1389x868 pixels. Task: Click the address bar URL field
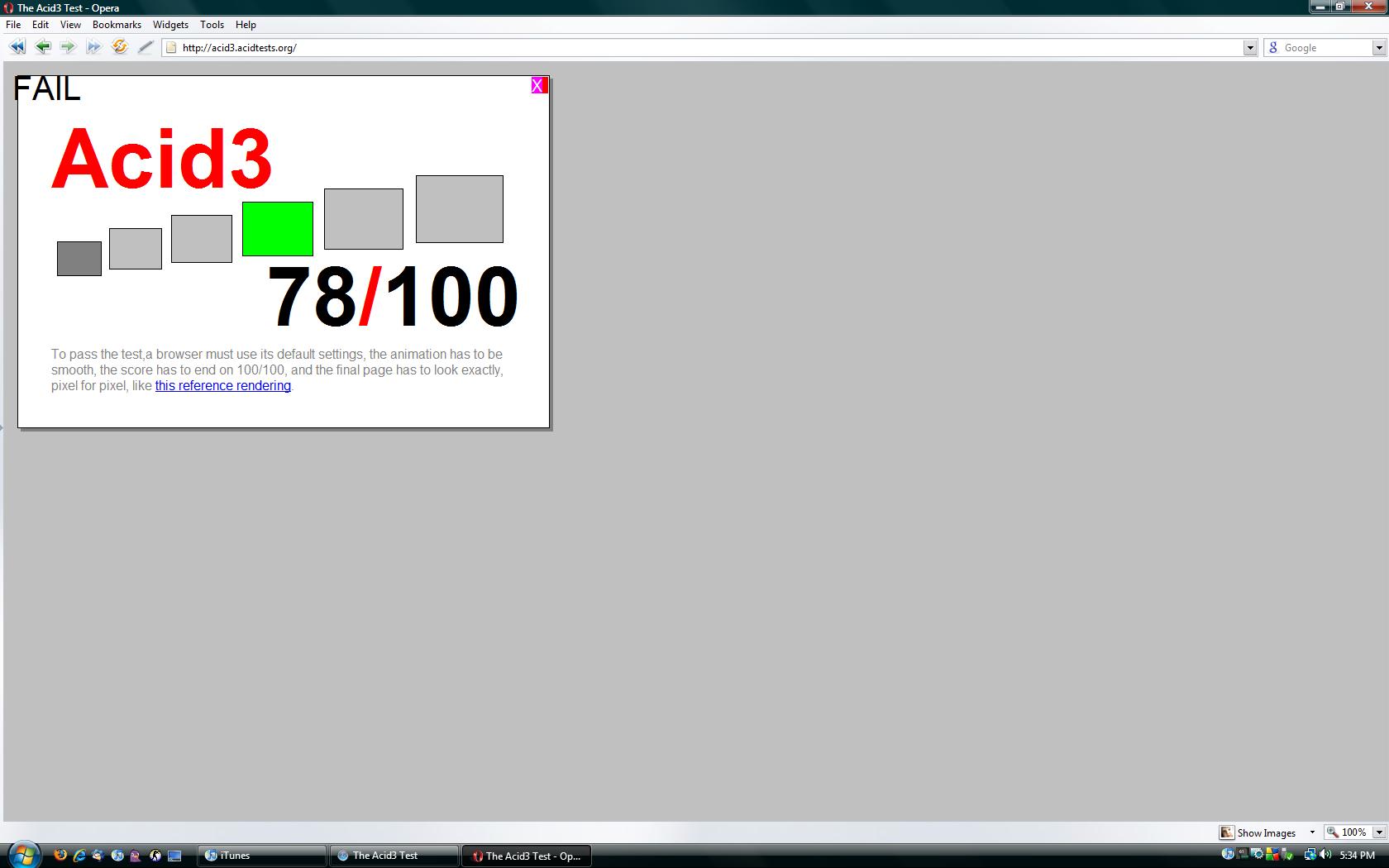tap(711, 48)
